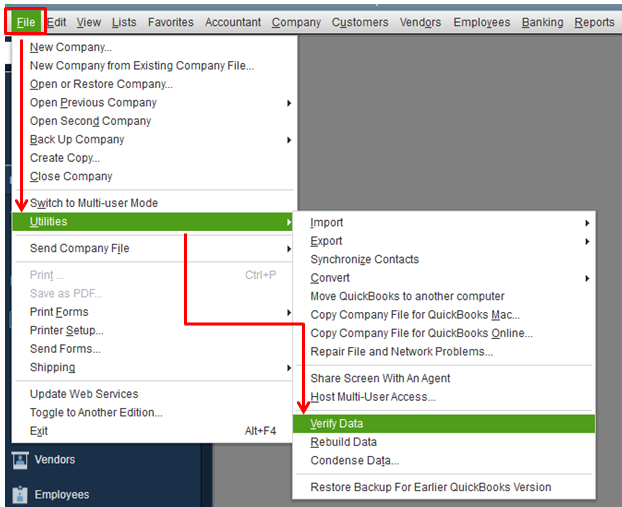
Task: Expand the Utilities submenu
Action: pyautogui.click(x=153, y=221)
